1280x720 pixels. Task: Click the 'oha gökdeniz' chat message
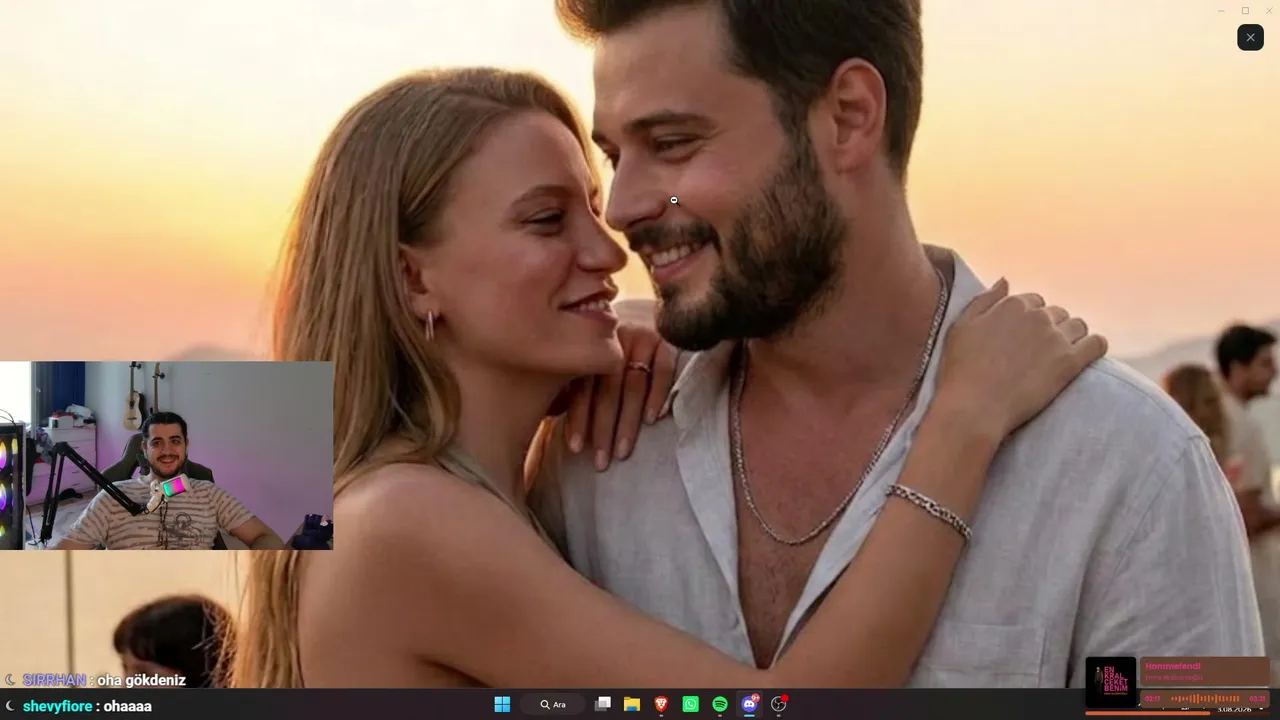click(x=141, y=680)
